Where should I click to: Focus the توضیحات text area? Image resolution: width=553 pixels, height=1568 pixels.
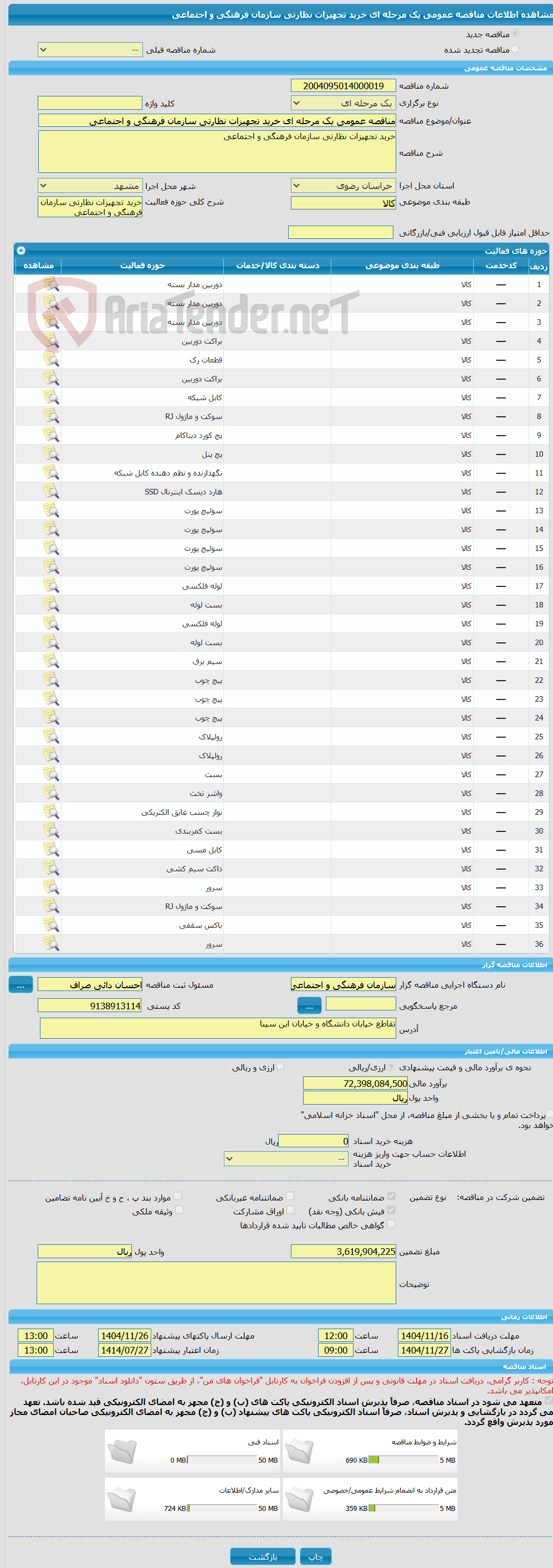point(216,1283)
